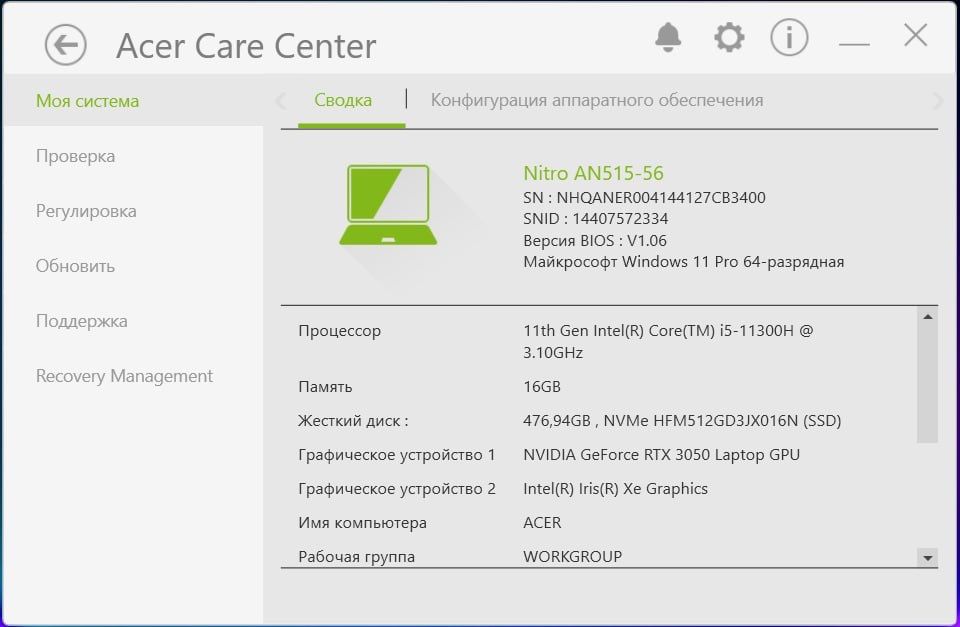
Task: Click Процессор label
Action: (340, 331)
